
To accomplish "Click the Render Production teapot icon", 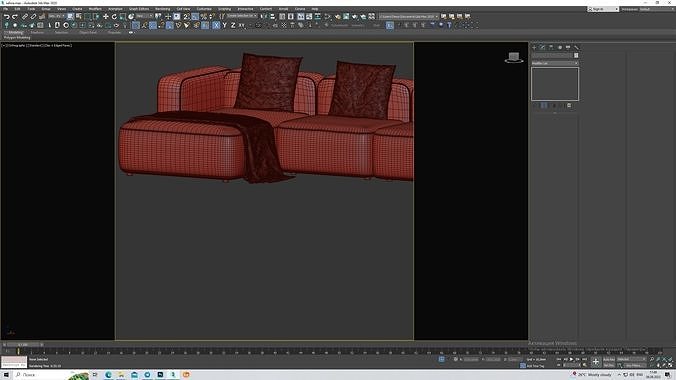I will 354,16.
